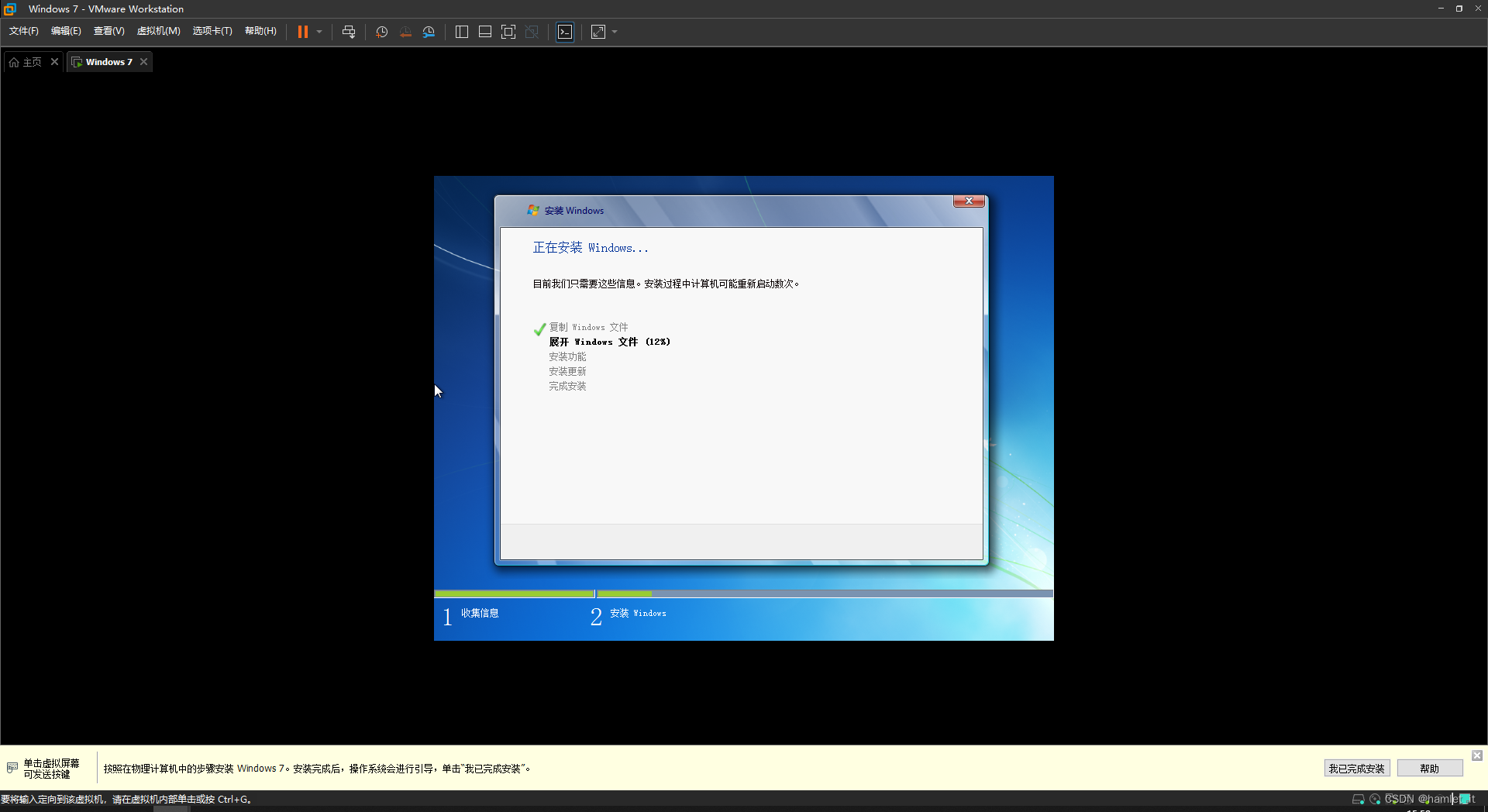Click the '完成安装' pending step
The height and width of the screenshot is (812, 1488).
[567, 386]
